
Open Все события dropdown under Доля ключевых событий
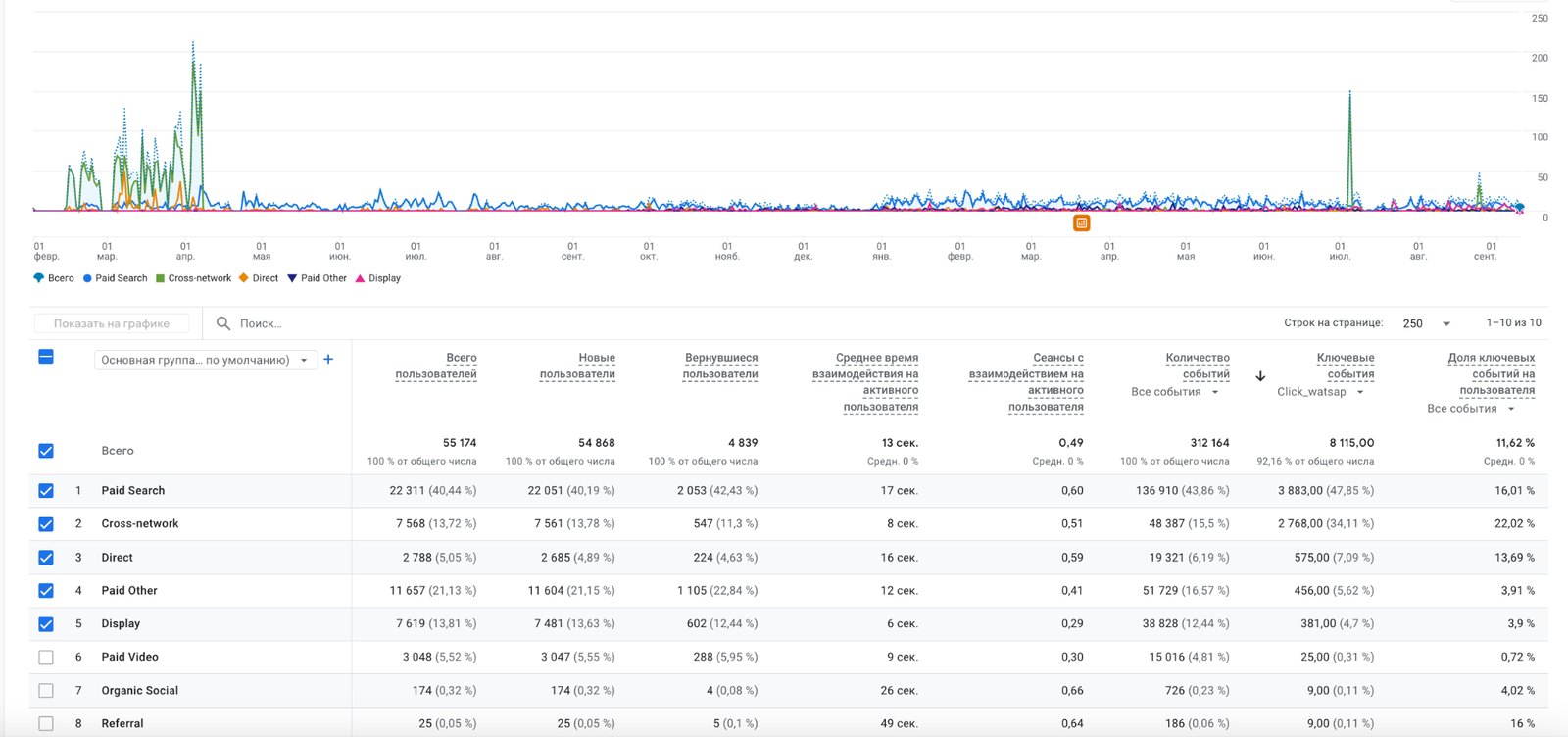coord(1471,409)
